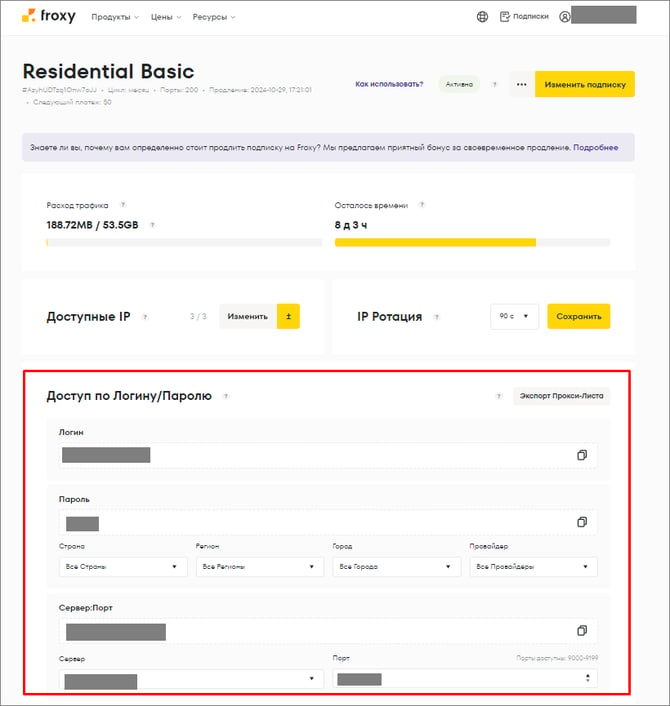Screen dimensions: 670x706
Task: Copy the Пароль value
Action: click(x=582, y=522)
